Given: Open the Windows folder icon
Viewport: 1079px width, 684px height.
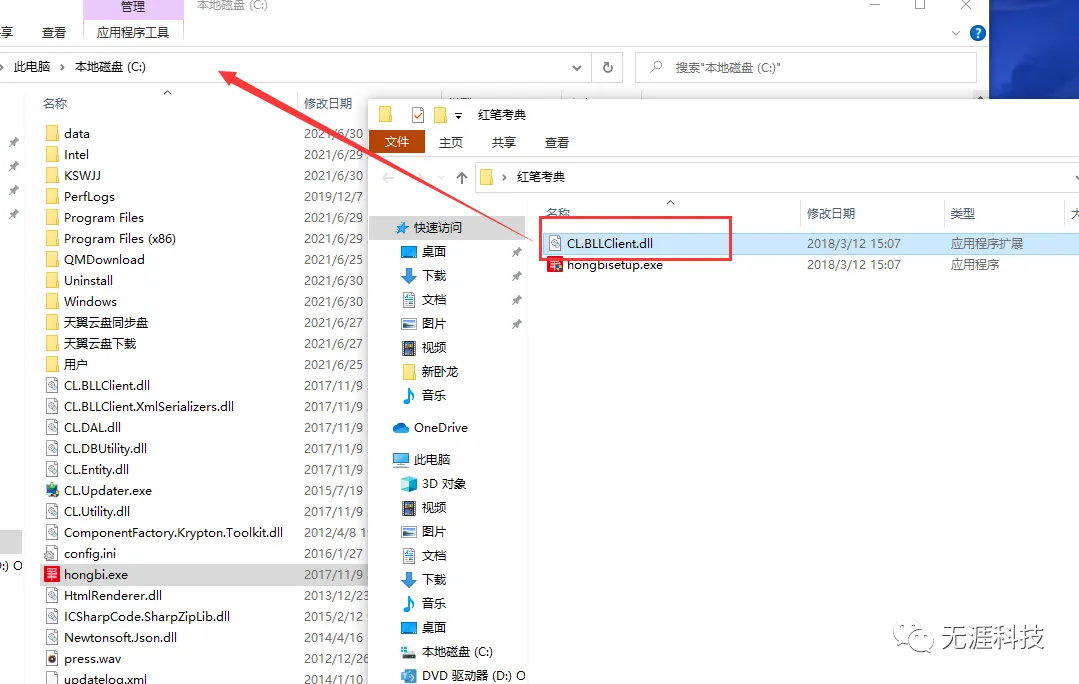Looking at the screenshot, I should [52, 301].
